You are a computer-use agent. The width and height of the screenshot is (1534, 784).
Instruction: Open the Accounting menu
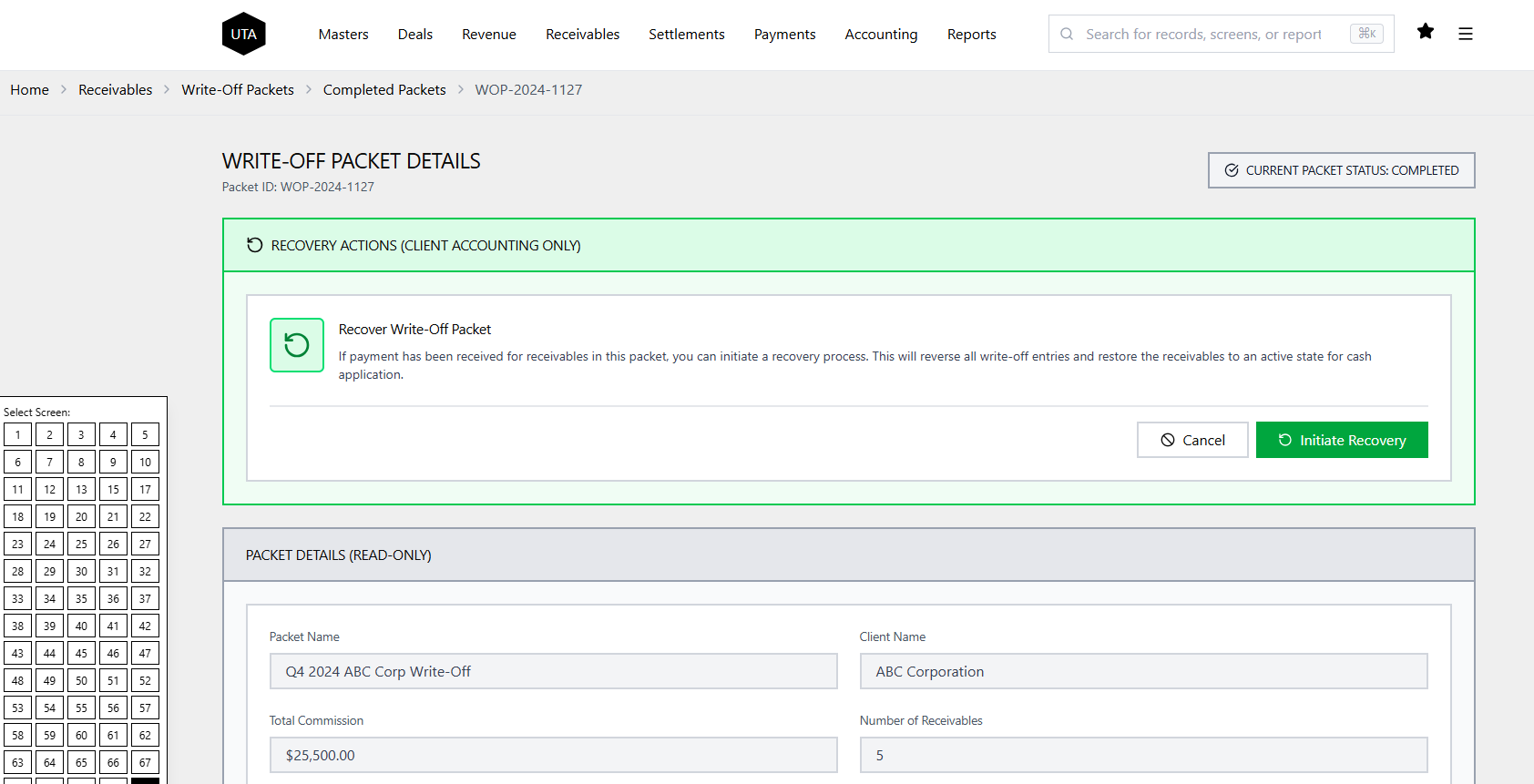click(x=882, y=34)
